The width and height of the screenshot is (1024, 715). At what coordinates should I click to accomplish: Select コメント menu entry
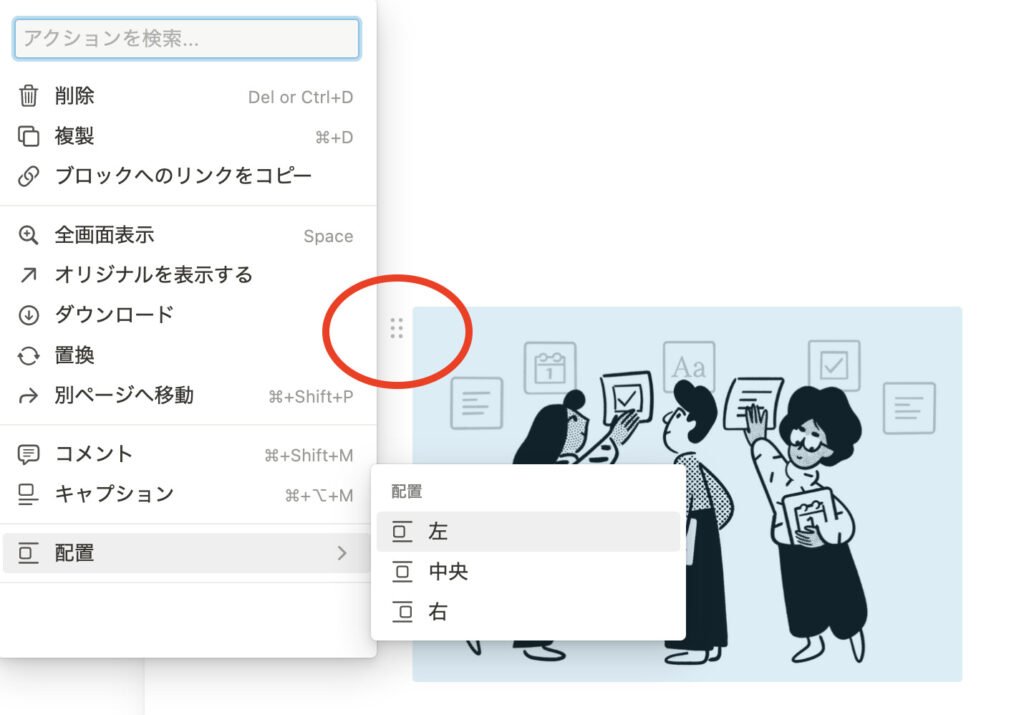pos(187,454)
